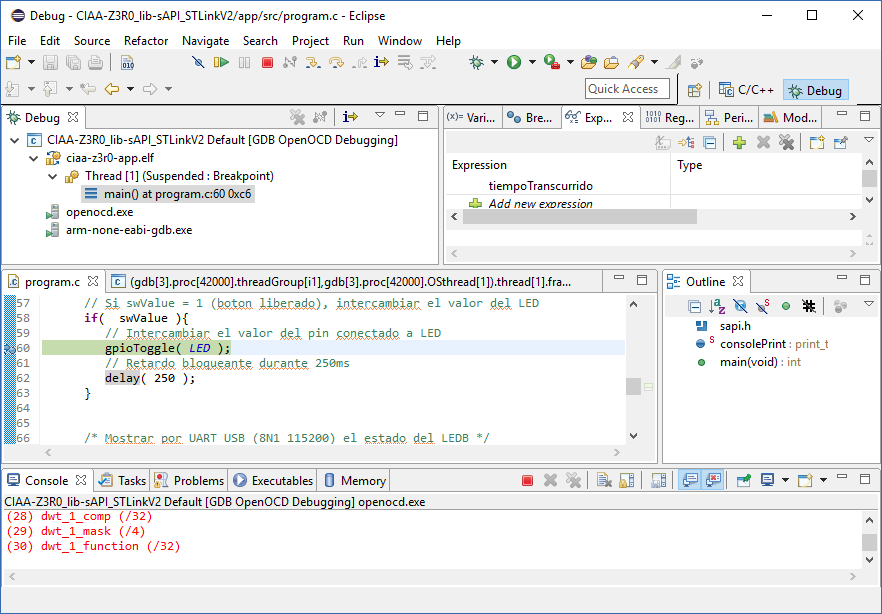This screenshot has width=882, height=614.
Task: Toggle Sort alphabetically in Outline
Action: (717, 306)
